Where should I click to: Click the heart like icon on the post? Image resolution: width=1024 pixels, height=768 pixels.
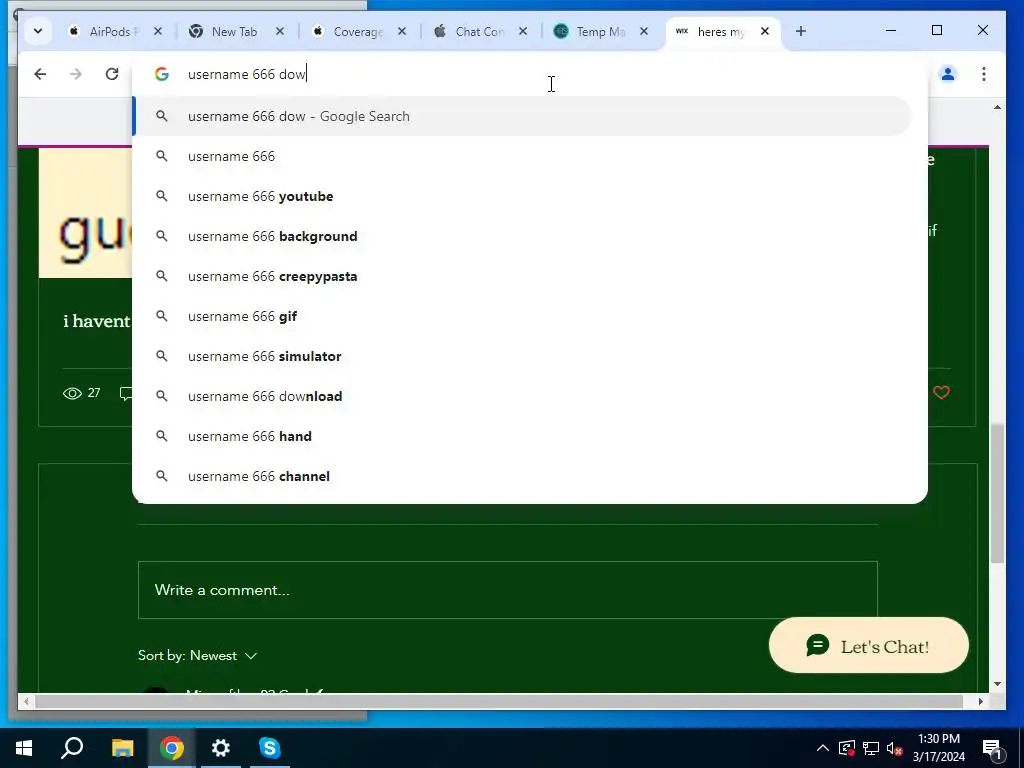coord(941,392)
